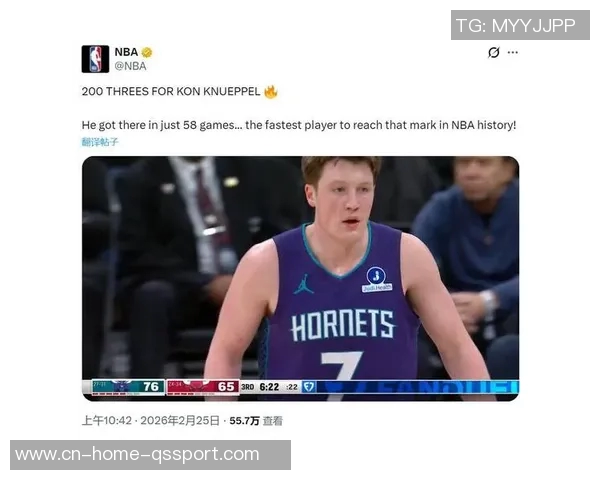Click the FanDuel shield logo on scoreboard
Image resolution: width=600 pixels, height=480 pixels.
click(309, 387)
